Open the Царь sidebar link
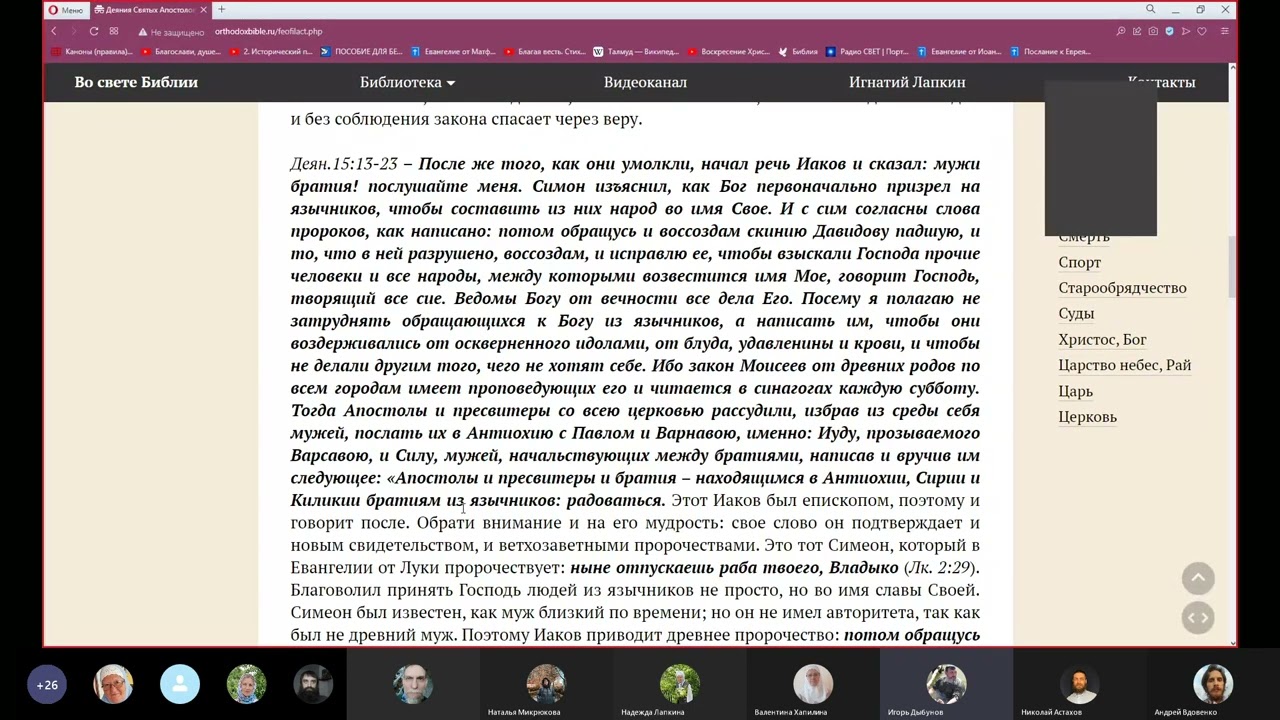The width and height of the screenshot is (1280, 720). click(1075, 391)
